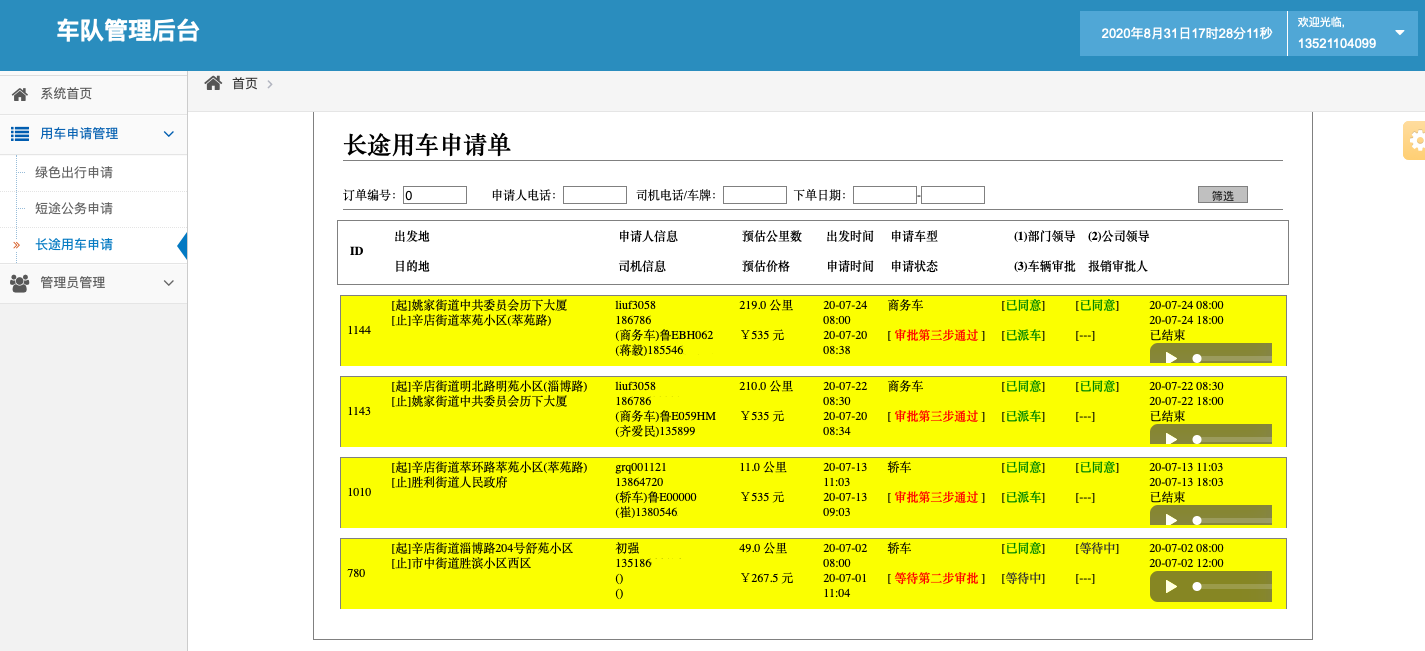Open the orange settings gear panel
This screenshot has width=1425, height=651.
[1414, 141]
